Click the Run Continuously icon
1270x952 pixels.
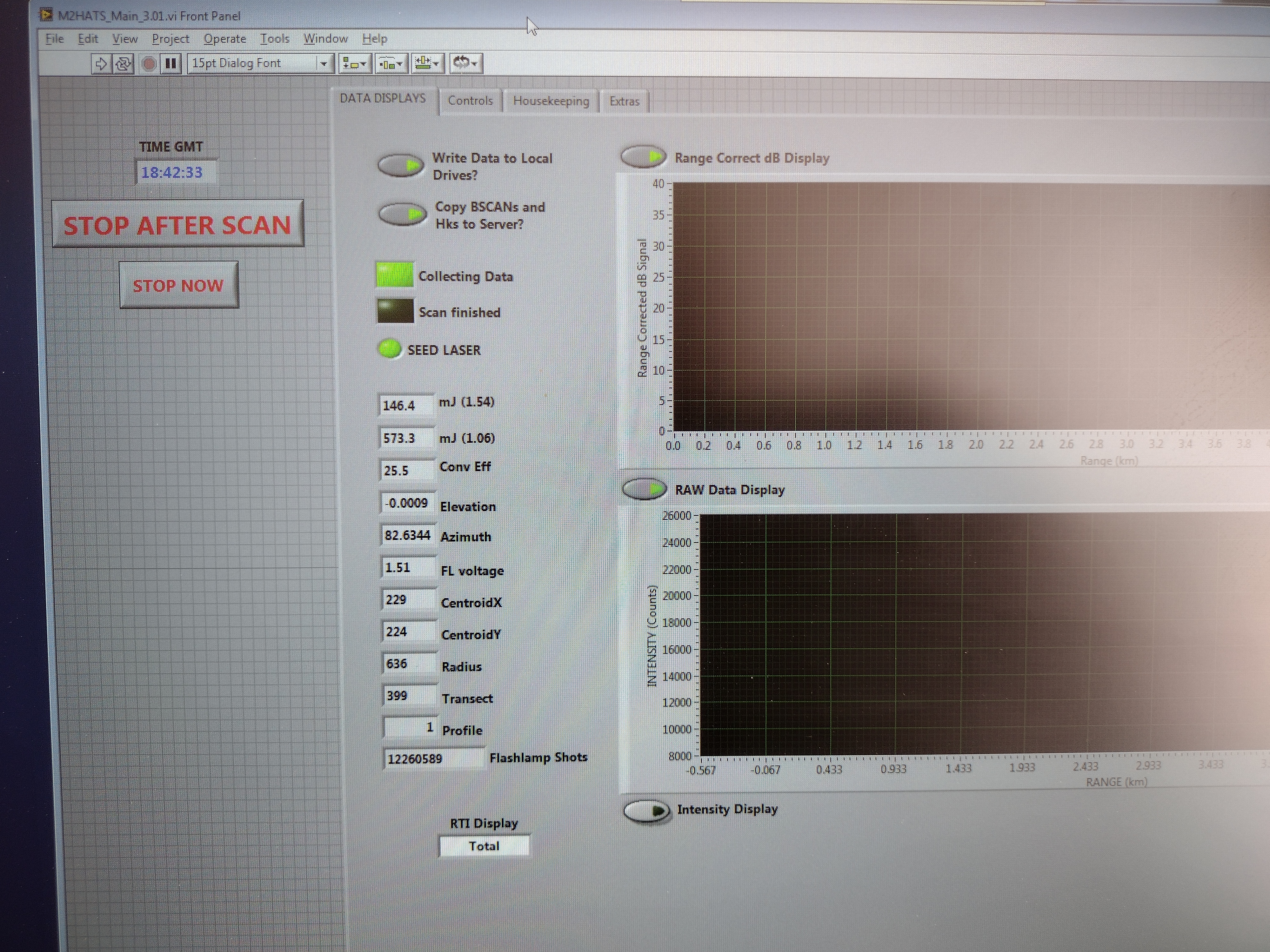[123, 63]
